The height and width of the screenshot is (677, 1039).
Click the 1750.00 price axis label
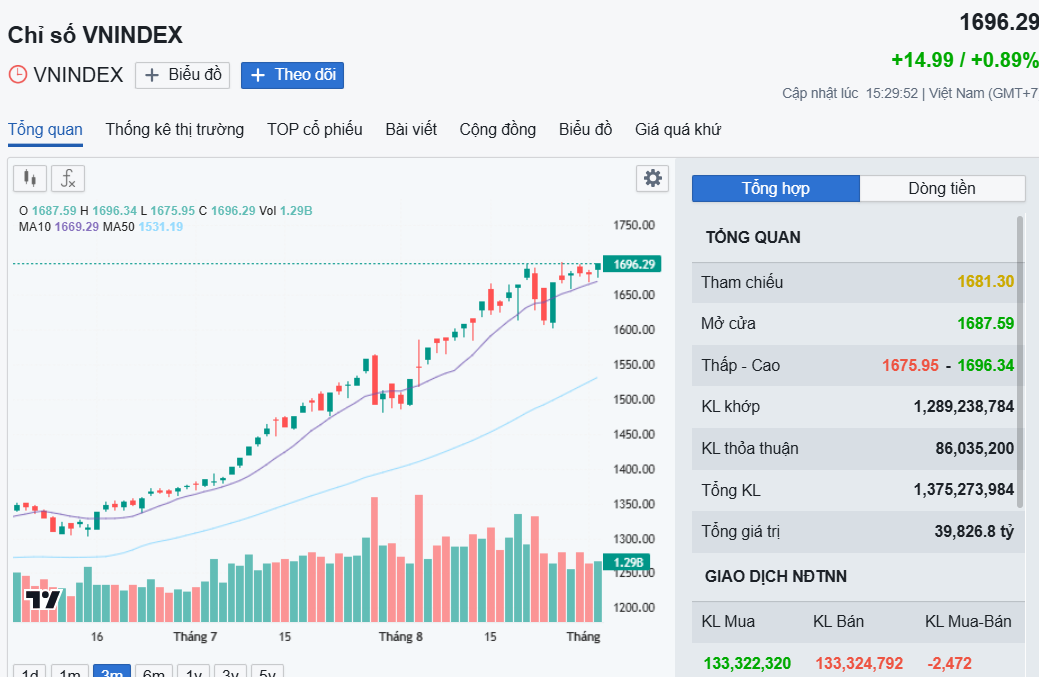[x=634, y=225]
